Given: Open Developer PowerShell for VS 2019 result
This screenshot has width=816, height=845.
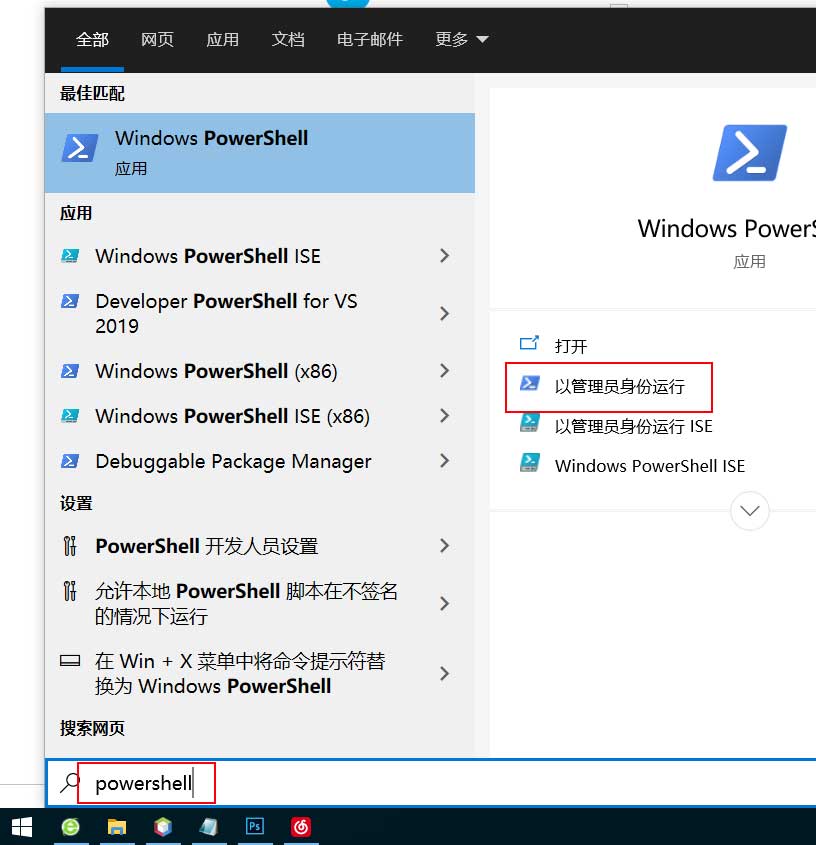Looking at the screenshot, I should [260, 313].
